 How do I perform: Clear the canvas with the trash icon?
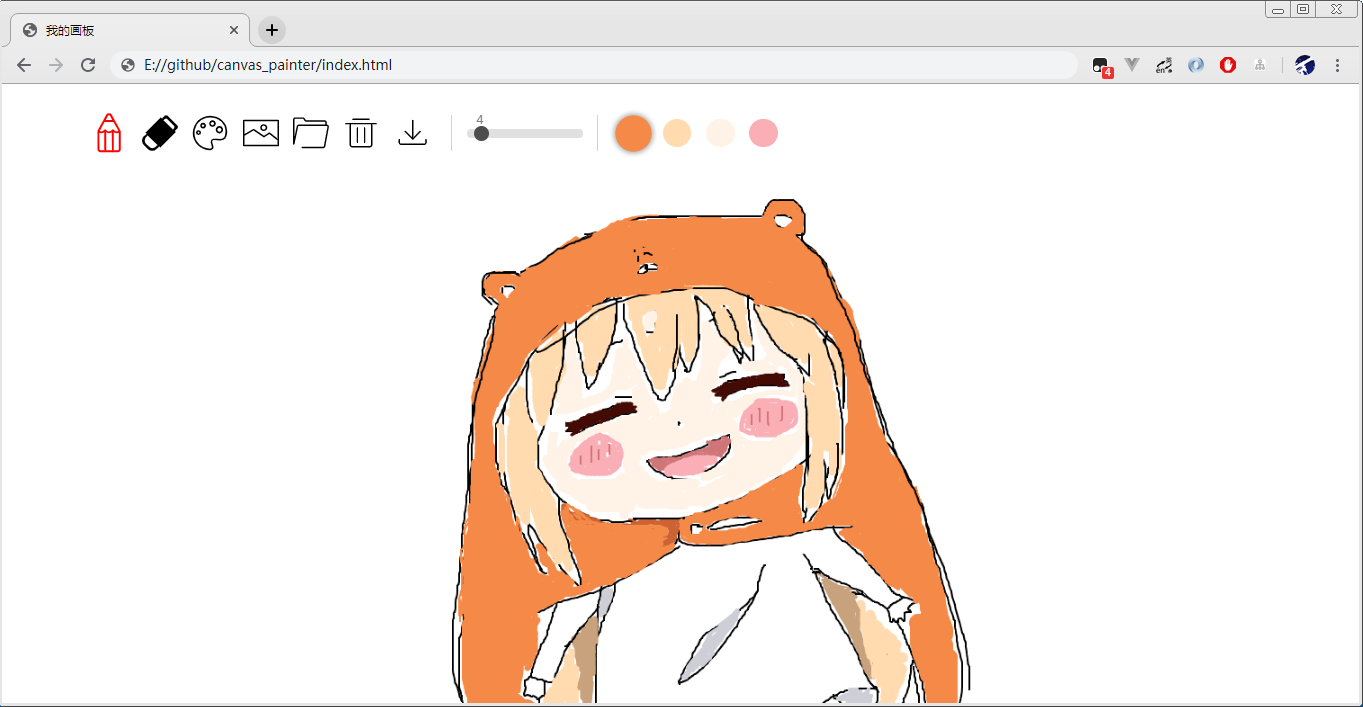click(361, 132)
